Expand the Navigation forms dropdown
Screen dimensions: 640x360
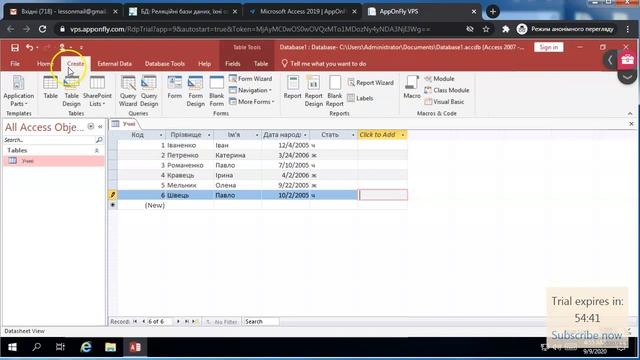point(251,90)
